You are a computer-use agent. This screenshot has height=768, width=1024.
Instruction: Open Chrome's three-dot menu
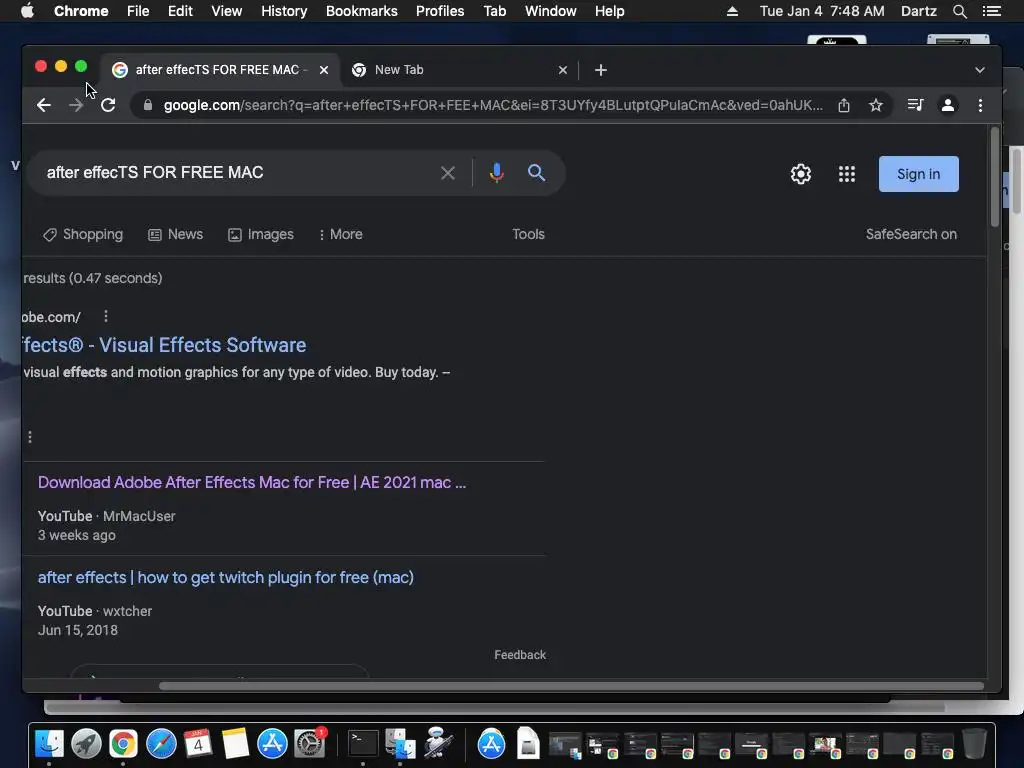pyautogui.click(x=980, y=105)
